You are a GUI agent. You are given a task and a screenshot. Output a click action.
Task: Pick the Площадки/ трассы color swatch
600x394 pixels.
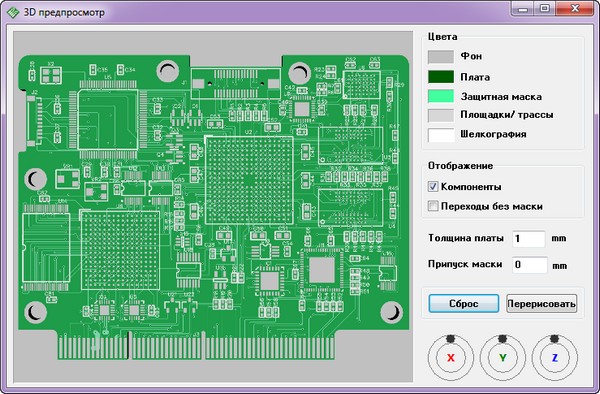click(x=441, y=115)
